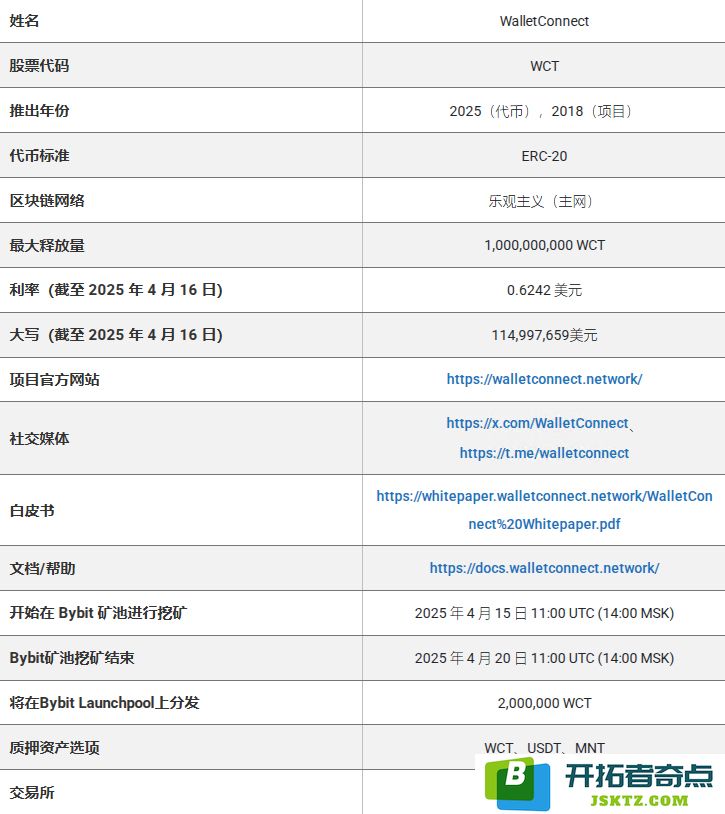Select the 'ERC-20' token standard value
The height and width of the screenshot is (814, 725).
(x=544, y=156)
